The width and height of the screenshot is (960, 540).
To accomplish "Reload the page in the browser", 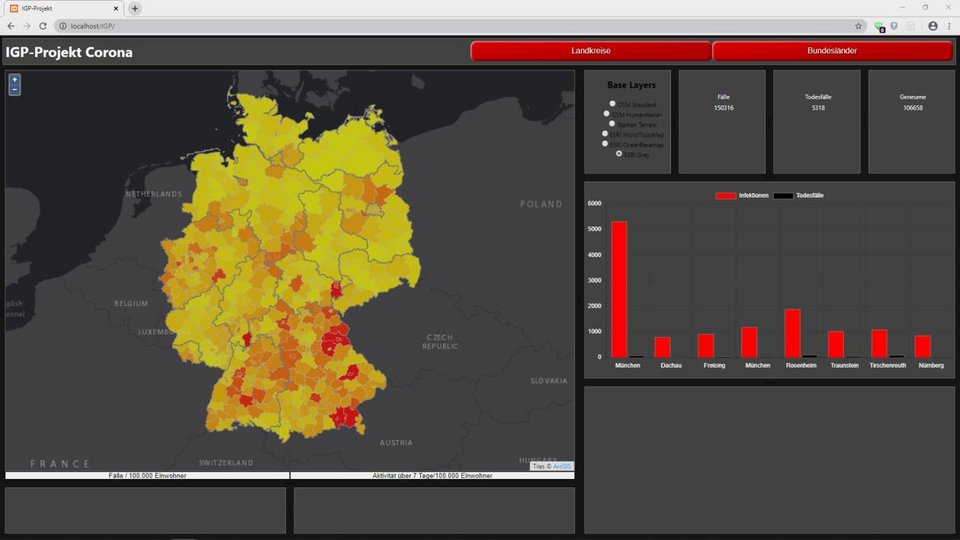I will pyautogui.click(x=43, y=26).
